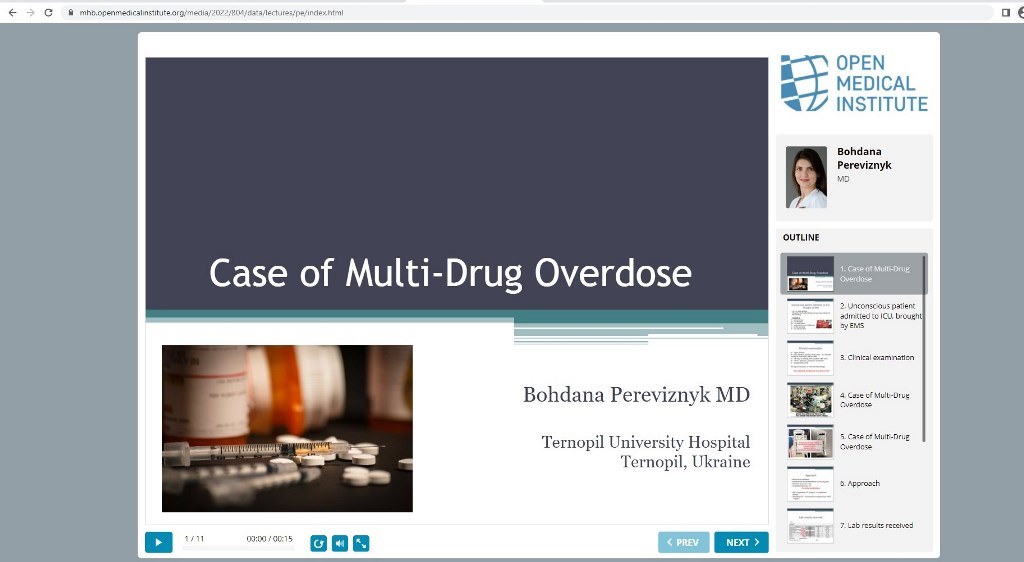Click the replay slide icon
This screenshot has height=562, width=1024.
[x=318, y=543]
